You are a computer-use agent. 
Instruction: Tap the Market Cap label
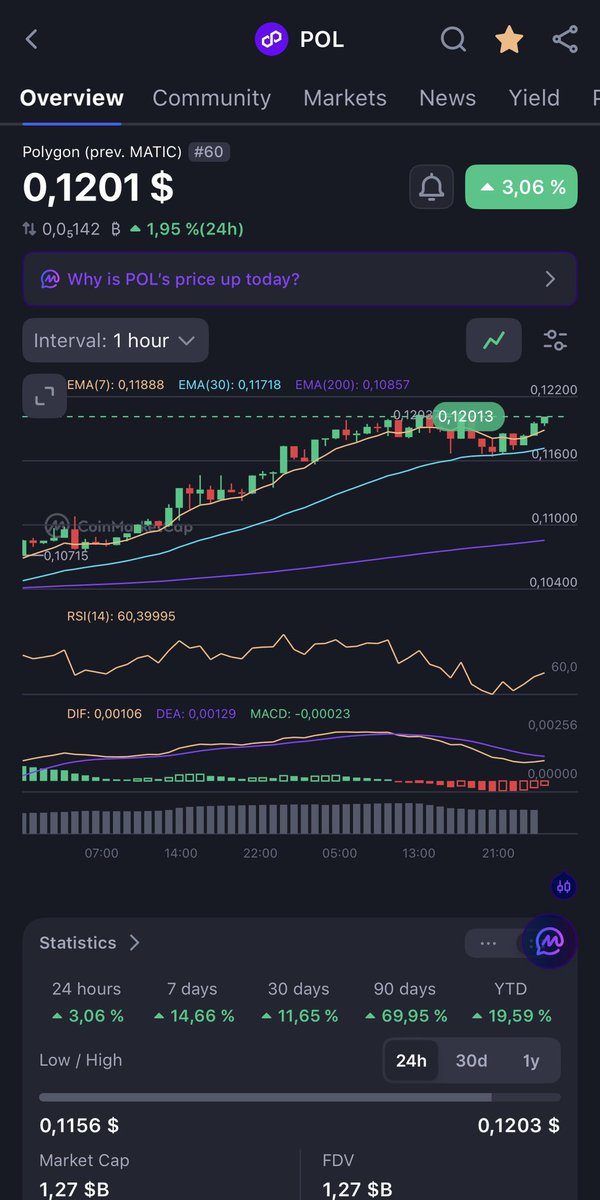click(84, 1160)
